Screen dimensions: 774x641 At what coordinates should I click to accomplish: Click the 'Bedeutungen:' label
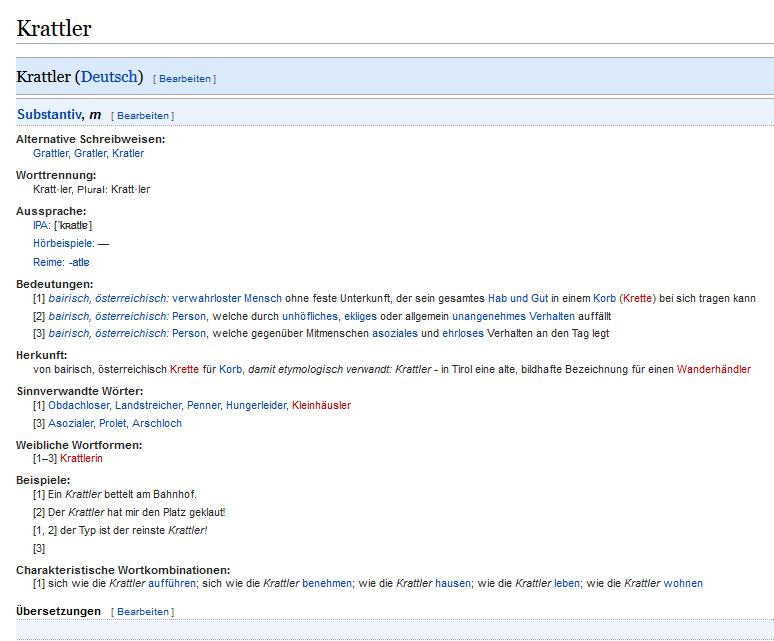(54, 284)
